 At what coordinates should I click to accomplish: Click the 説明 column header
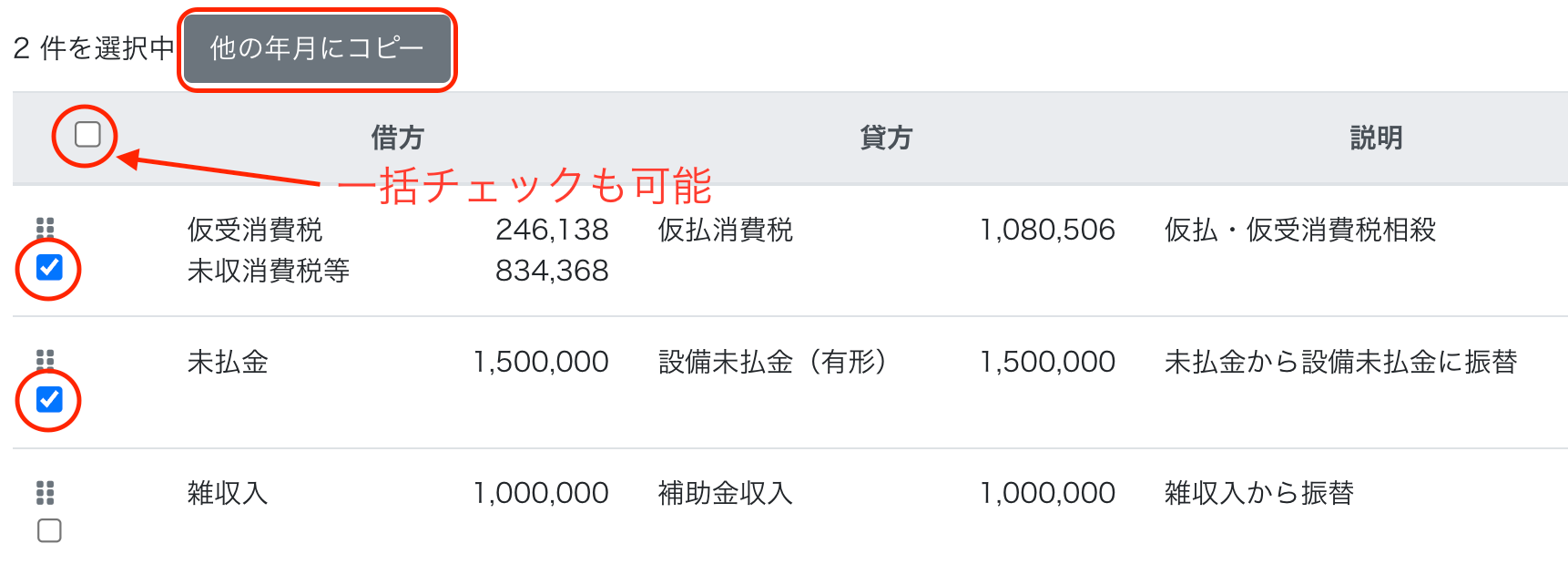[x=1375, y=139]
